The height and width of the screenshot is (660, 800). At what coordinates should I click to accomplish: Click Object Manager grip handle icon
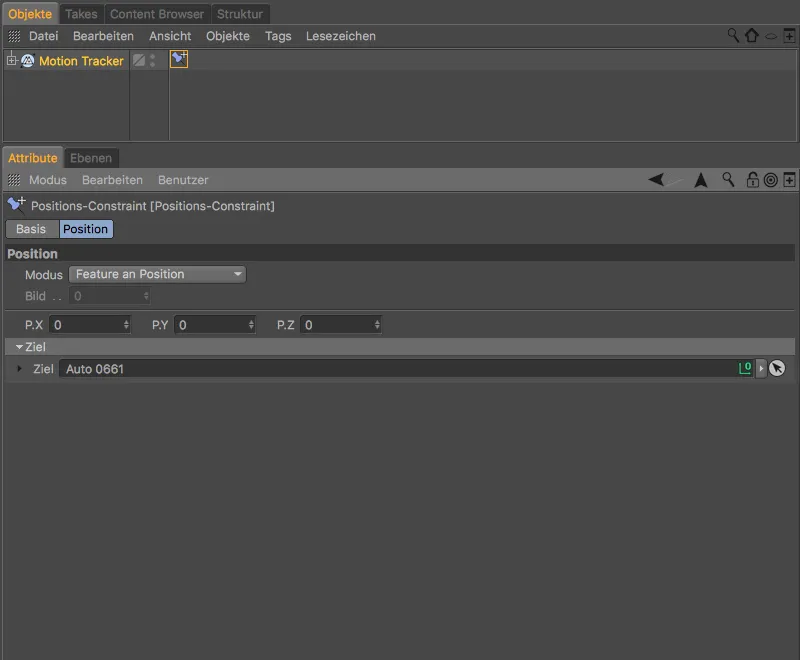(x=14, y=36)
